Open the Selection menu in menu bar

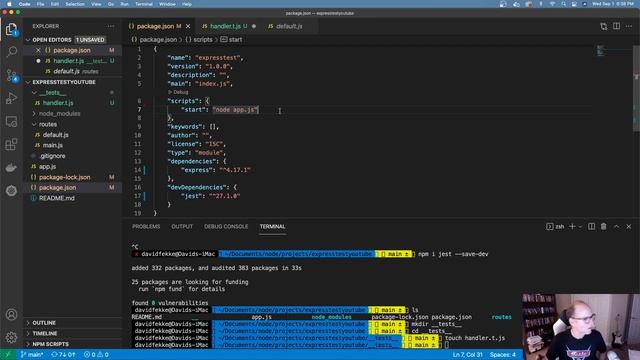(x=75, y=4)
